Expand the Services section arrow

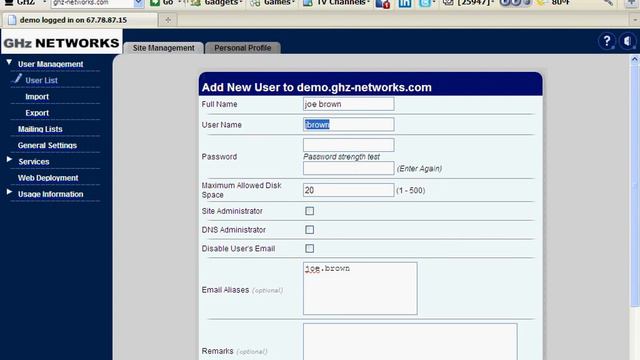(9, 160)
